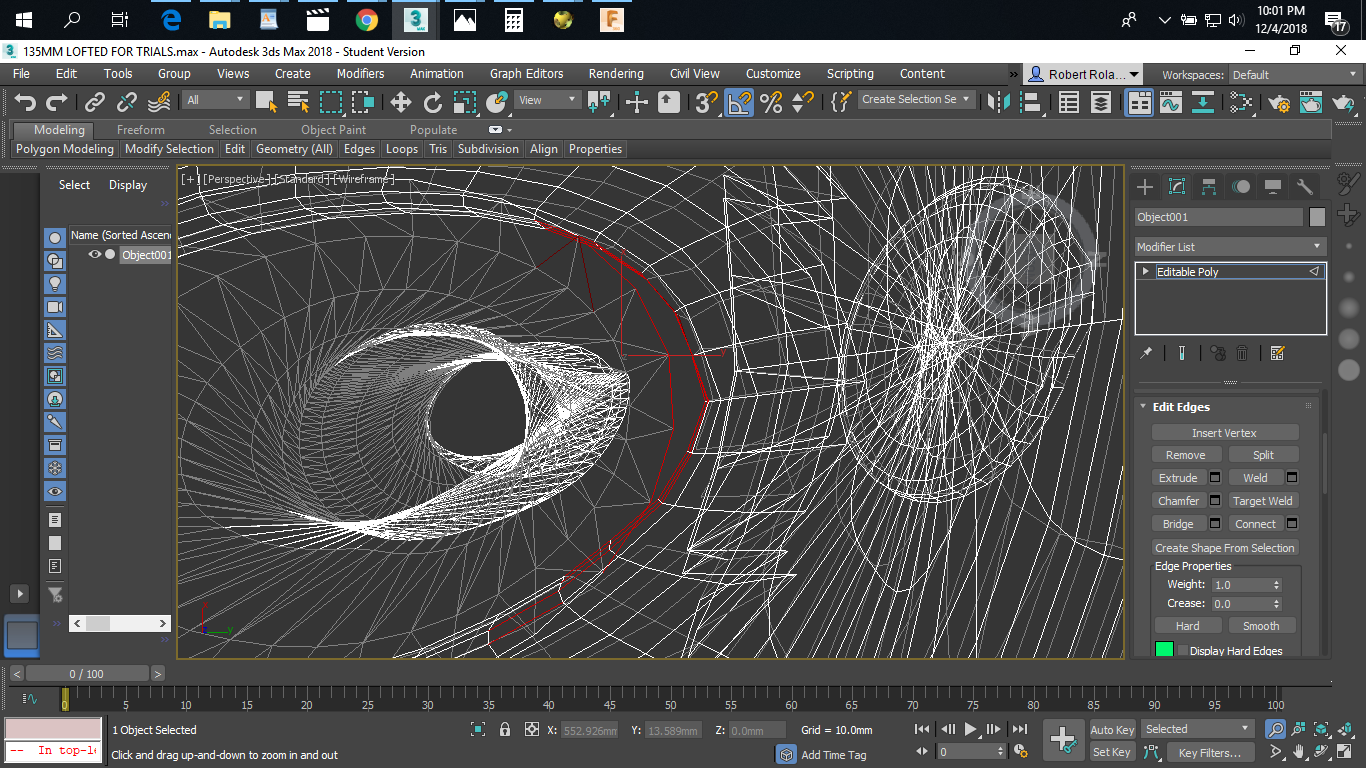Open the View reference coordinate dropdown
1366x768 pixels.
[x=547, y=100]
